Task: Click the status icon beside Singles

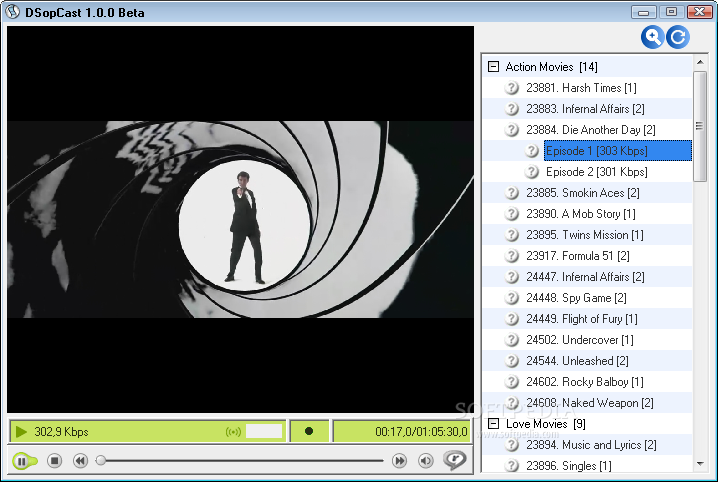Action: click(x=511, y=466)
